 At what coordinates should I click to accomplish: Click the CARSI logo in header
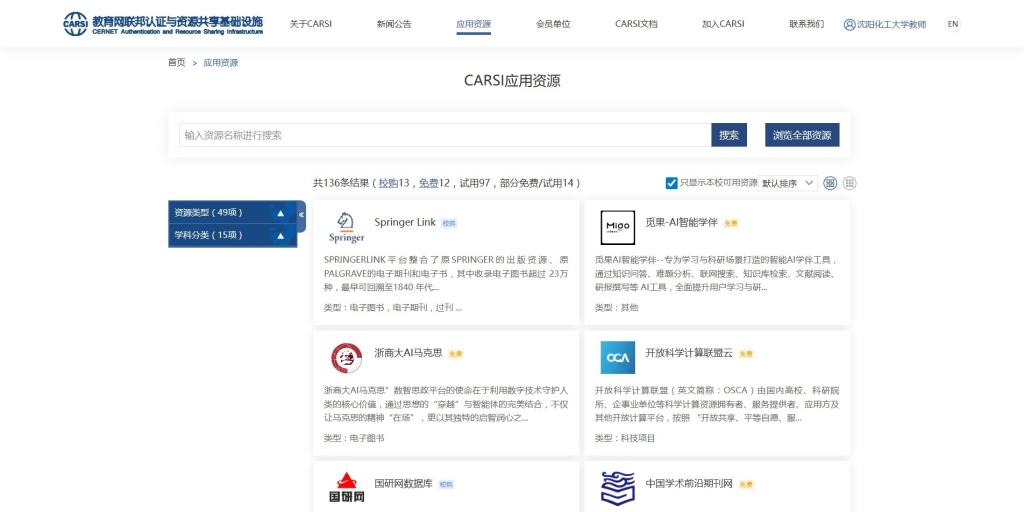pyautogui.click(x=163, y=24)
